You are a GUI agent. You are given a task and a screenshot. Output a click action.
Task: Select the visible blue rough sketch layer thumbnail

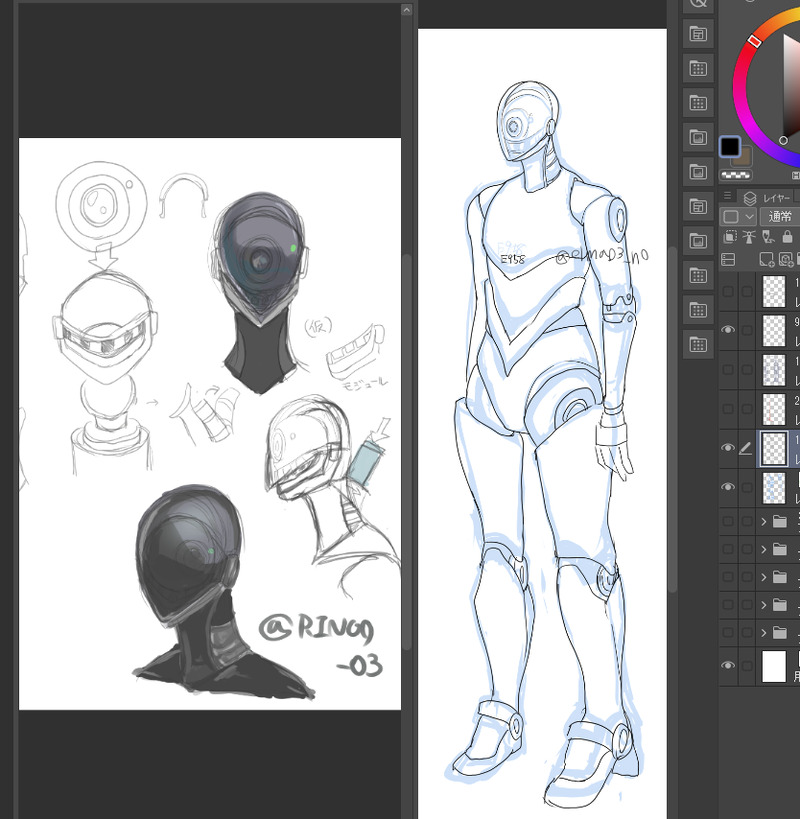pos(774,487)
